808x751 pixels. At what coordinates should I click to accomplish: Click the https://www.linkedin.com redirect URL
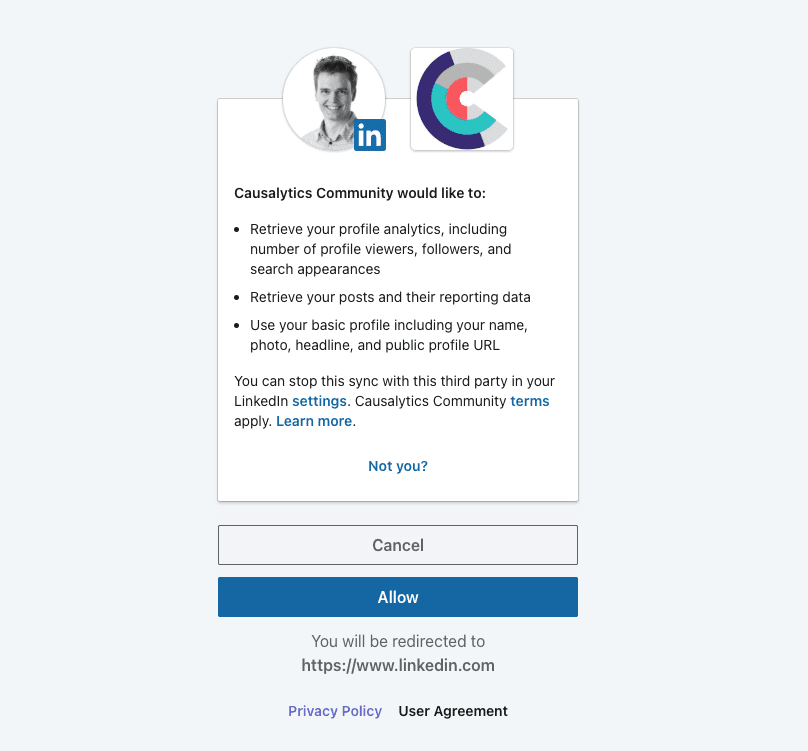pos(398,665)
